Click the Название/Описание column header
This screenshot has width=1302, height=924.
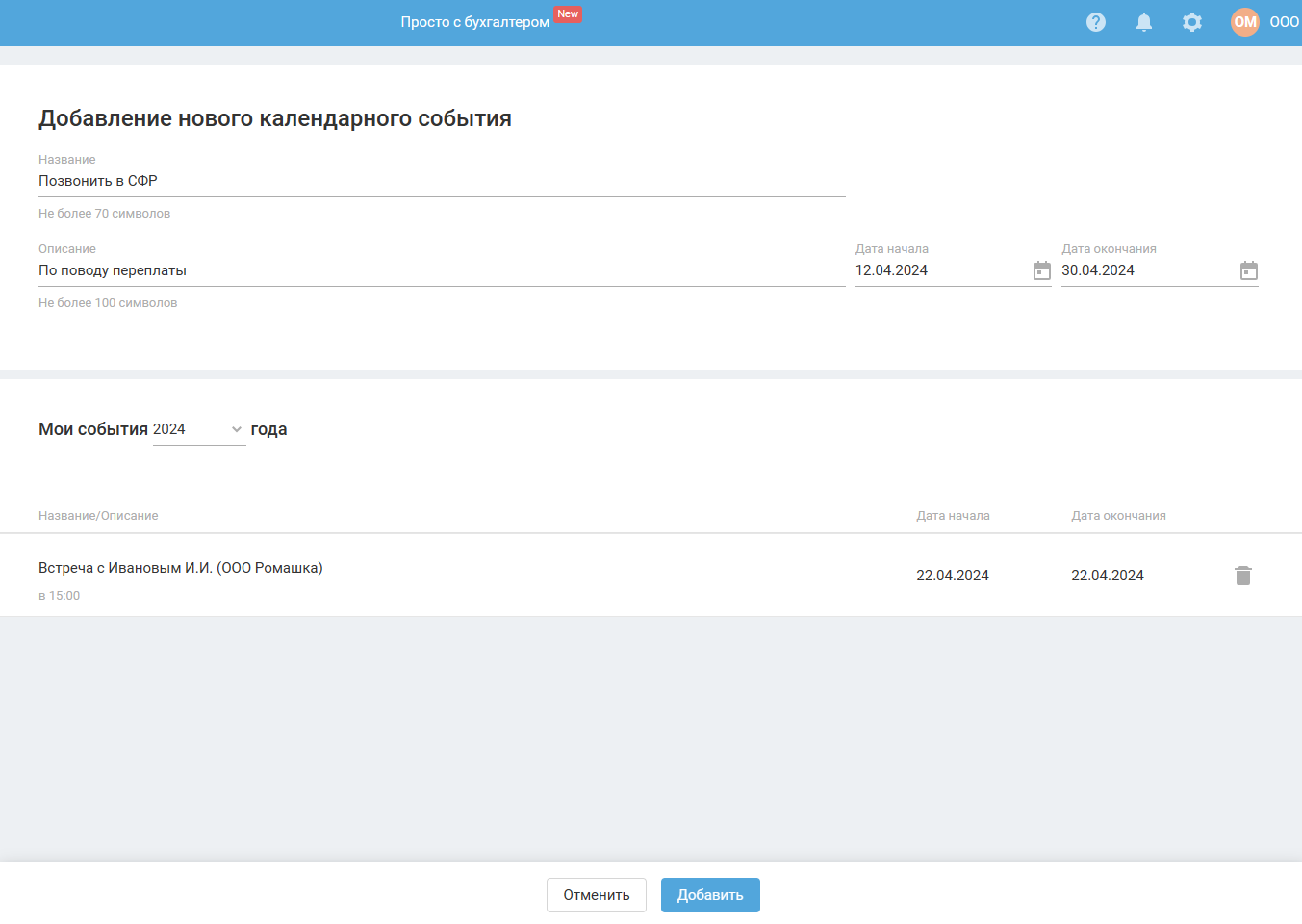[98, 516]
